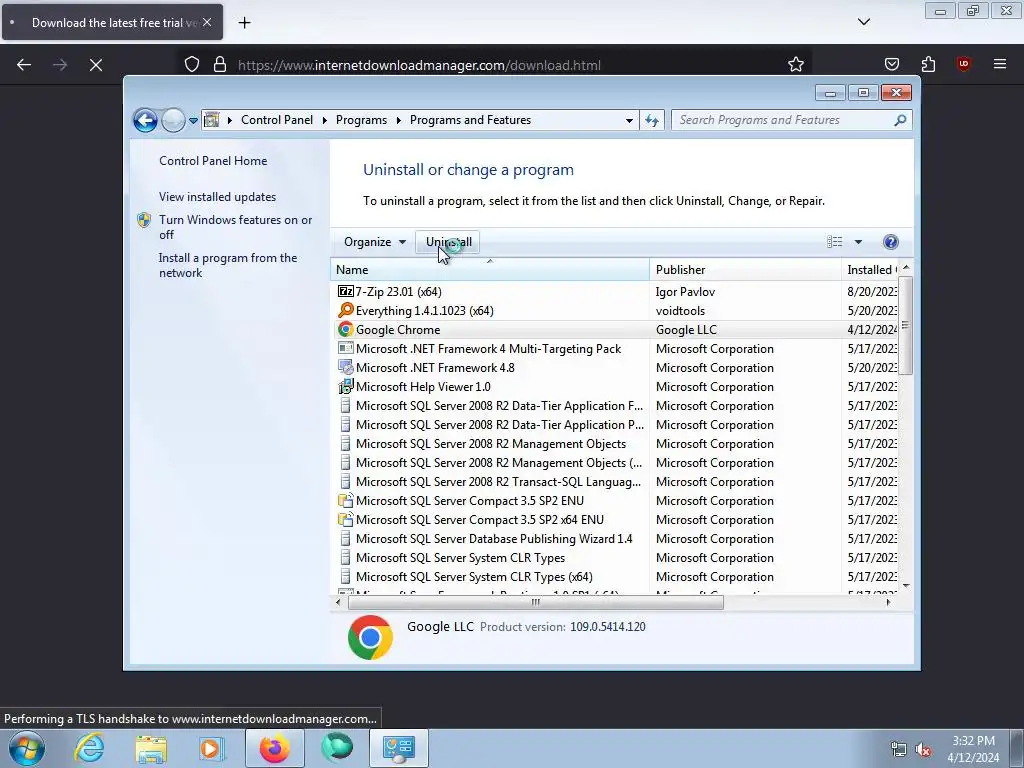Click the Programs breadcrumb
The image size is (1024, 768).
361,120
